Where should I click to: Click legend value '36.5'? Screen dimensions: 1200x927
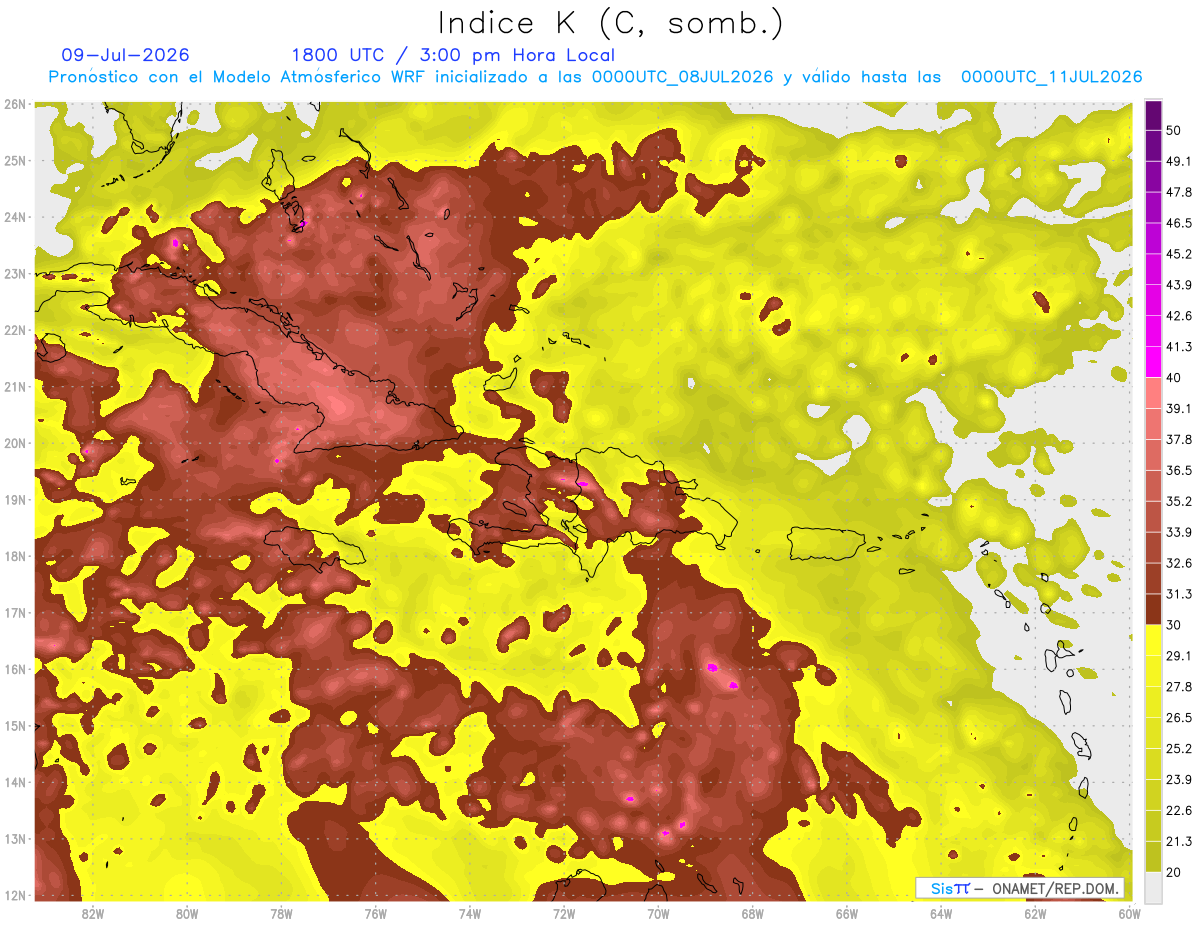pos(1179,470)
